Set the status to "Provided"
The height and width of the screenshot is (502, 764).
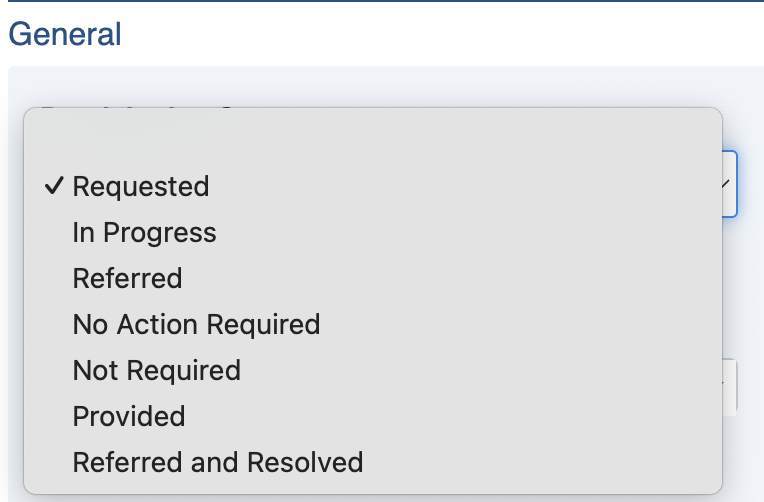[x=129, y=416]
